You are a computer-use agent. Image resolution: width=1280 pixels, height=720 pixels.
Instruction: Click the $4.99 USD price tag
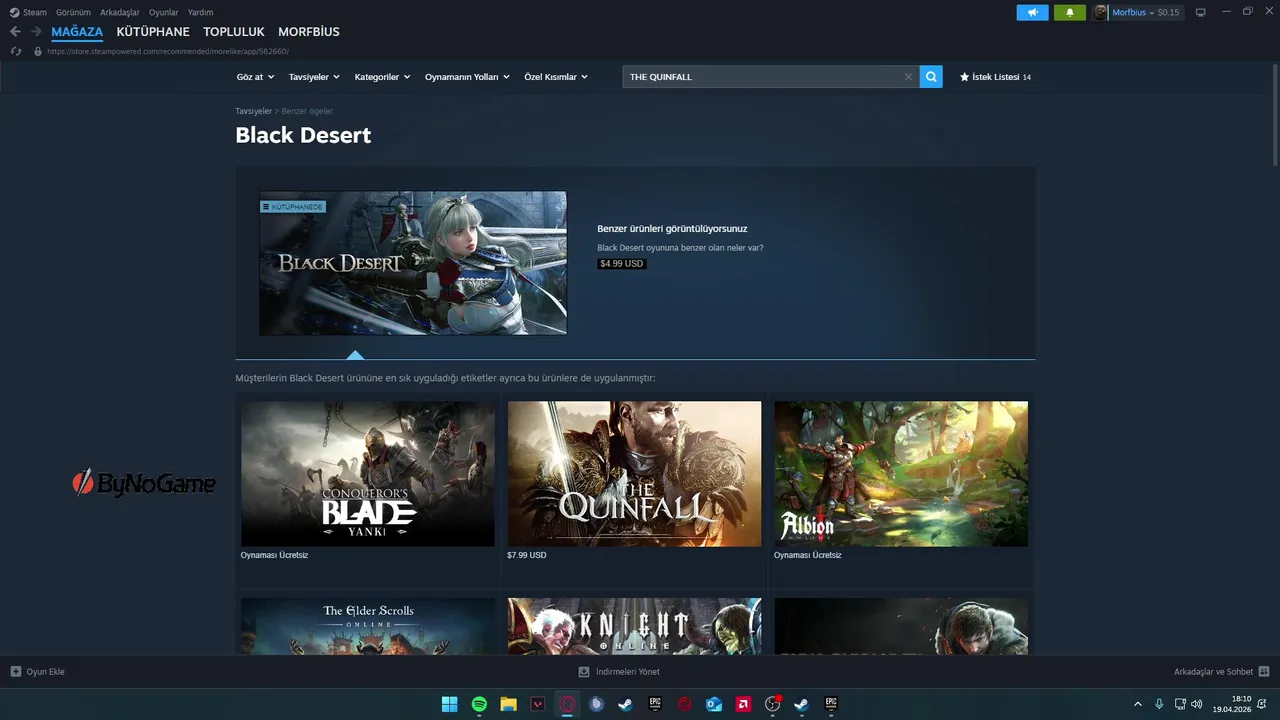click(621, 264)
